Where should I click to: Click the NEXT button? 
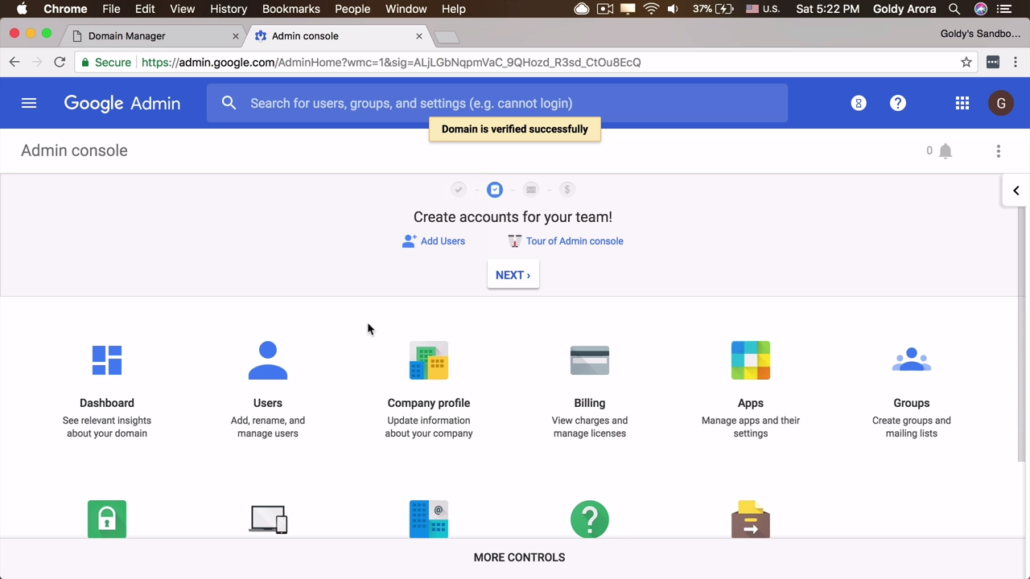513,275
